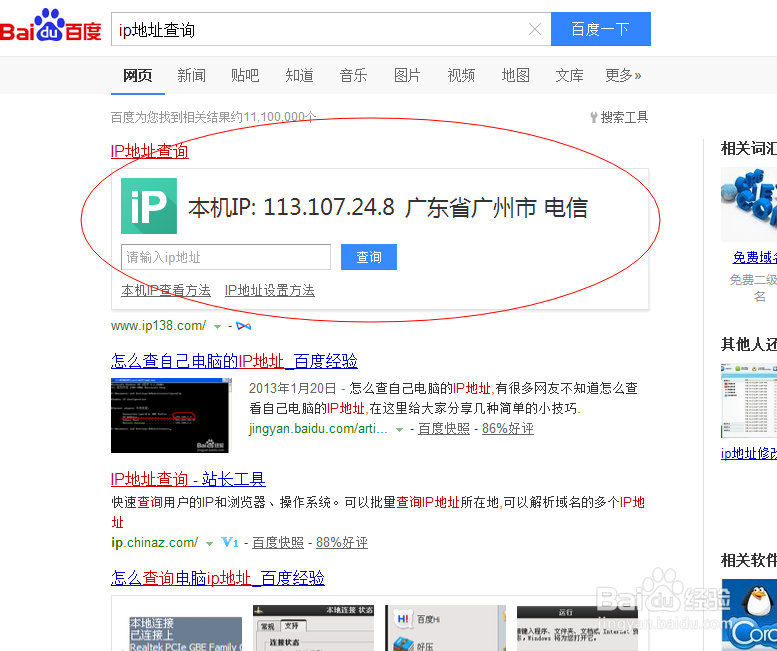Click the command prompt thumbnail image
The height and width of the screenshot is (651, 777).
[x=171, y=415]
